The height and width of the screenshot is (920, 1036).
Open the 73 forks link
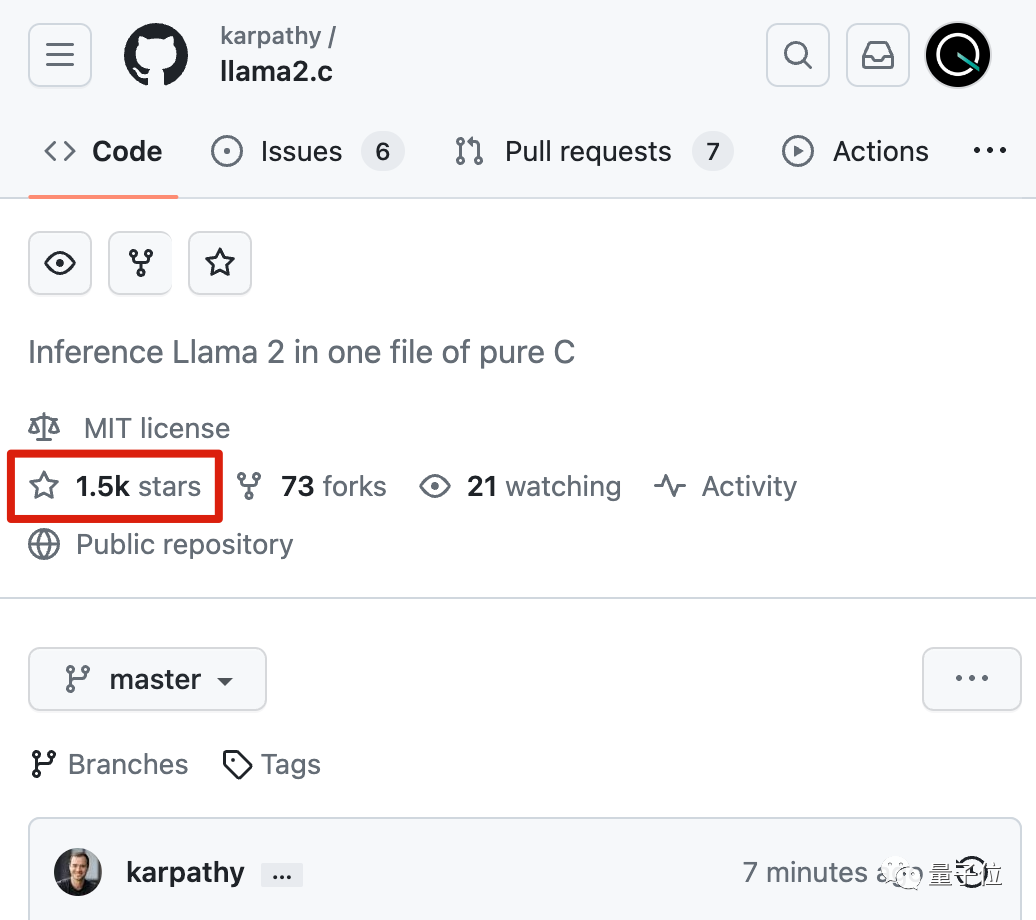[x=332, y=487]
